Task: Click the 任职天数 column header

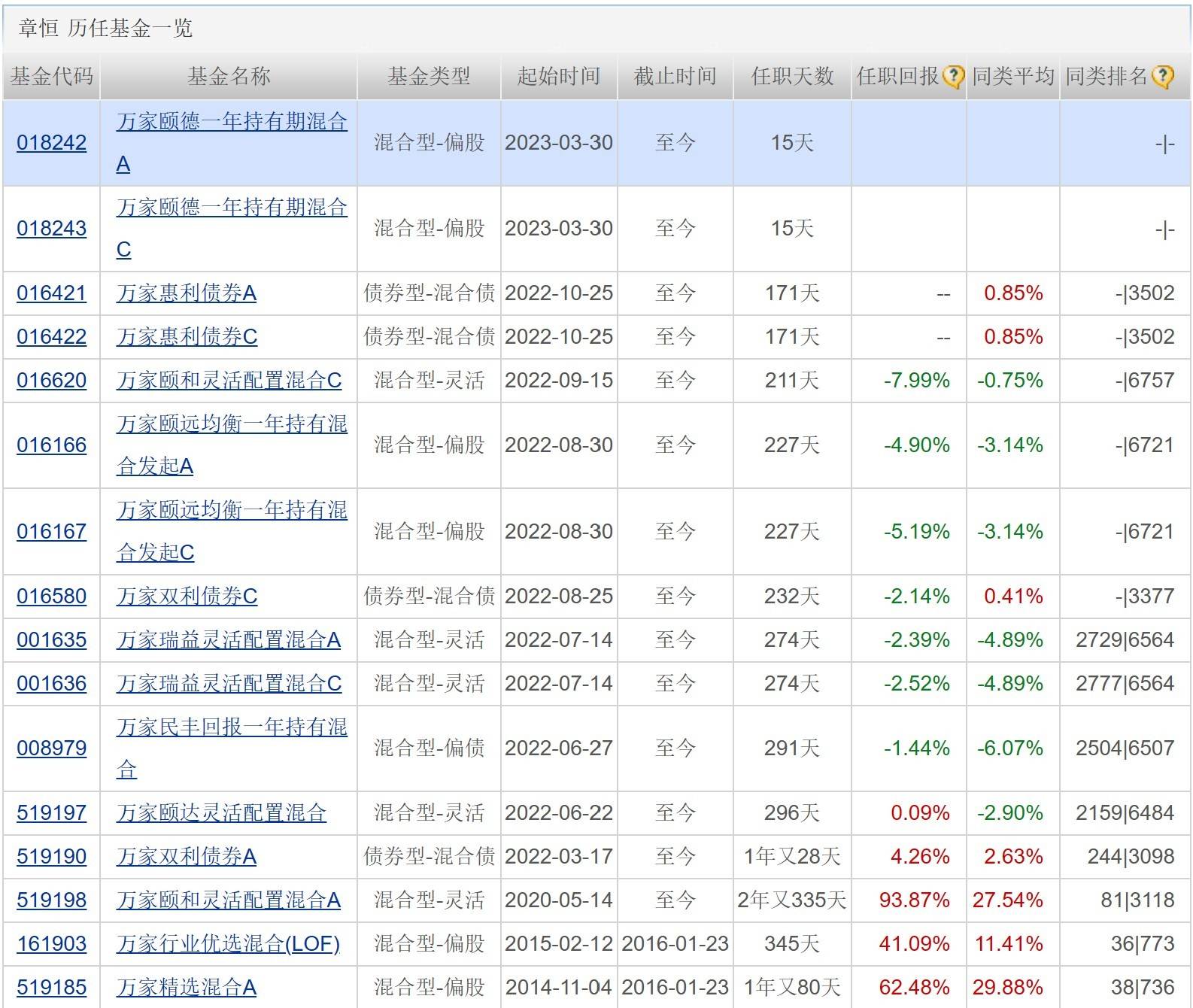Action: (x=792, y=76)
